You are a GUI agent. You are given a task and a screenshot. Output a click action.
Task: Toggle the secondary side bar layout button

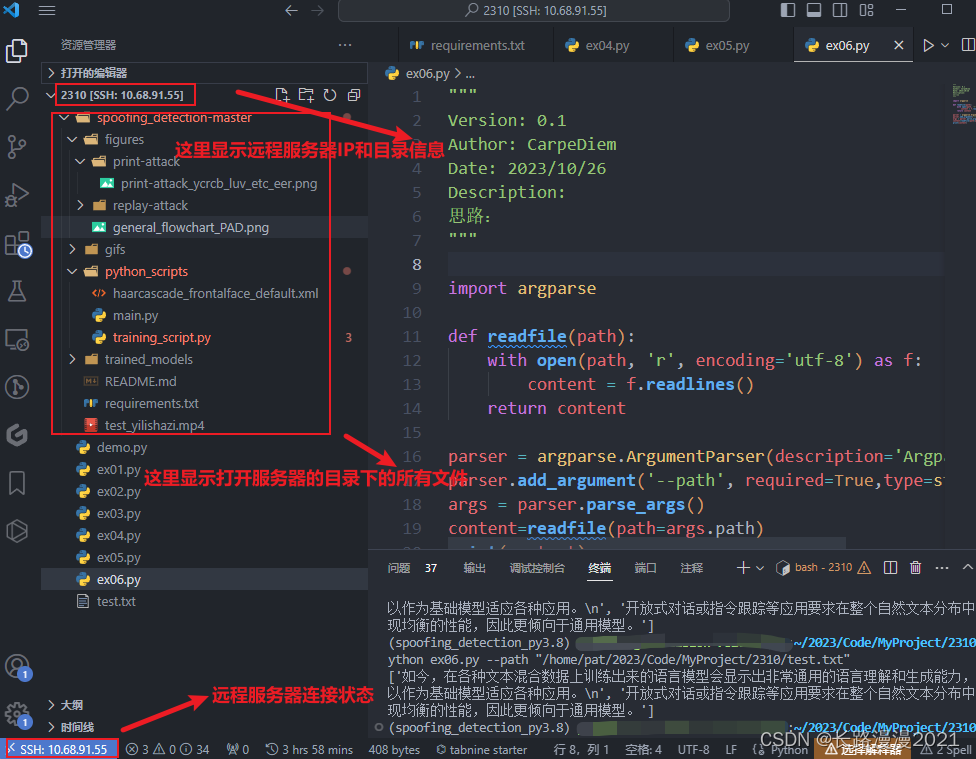(x=840, y=10)
